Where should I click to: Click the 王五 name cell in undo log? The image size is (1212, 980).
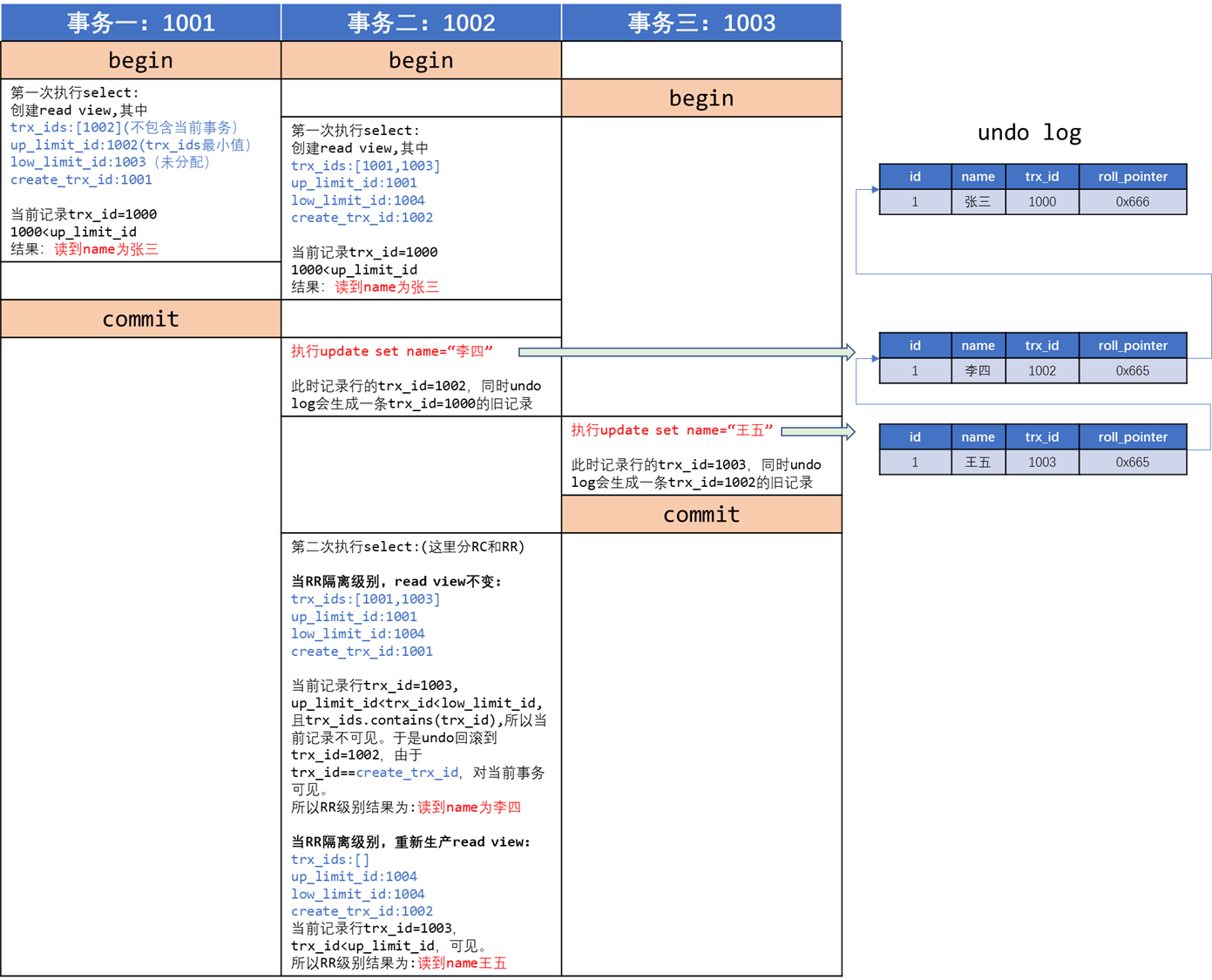point(978,462)
